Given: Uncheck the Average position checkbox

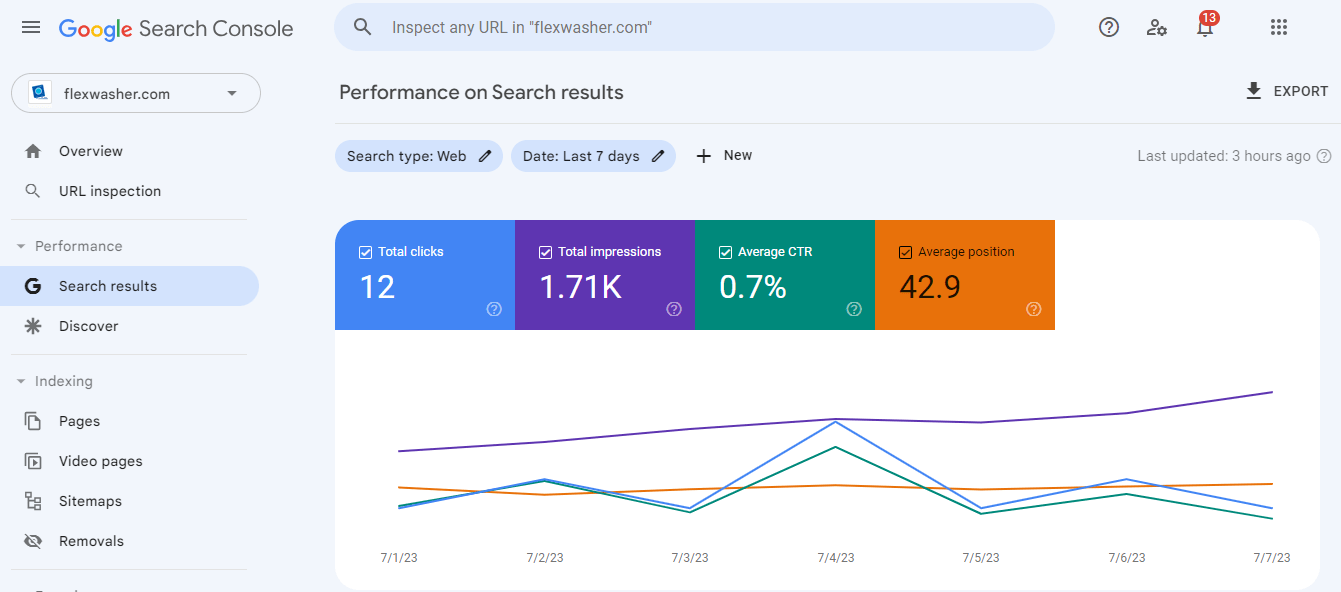Looking at the screenshot, I should [905, 252].
